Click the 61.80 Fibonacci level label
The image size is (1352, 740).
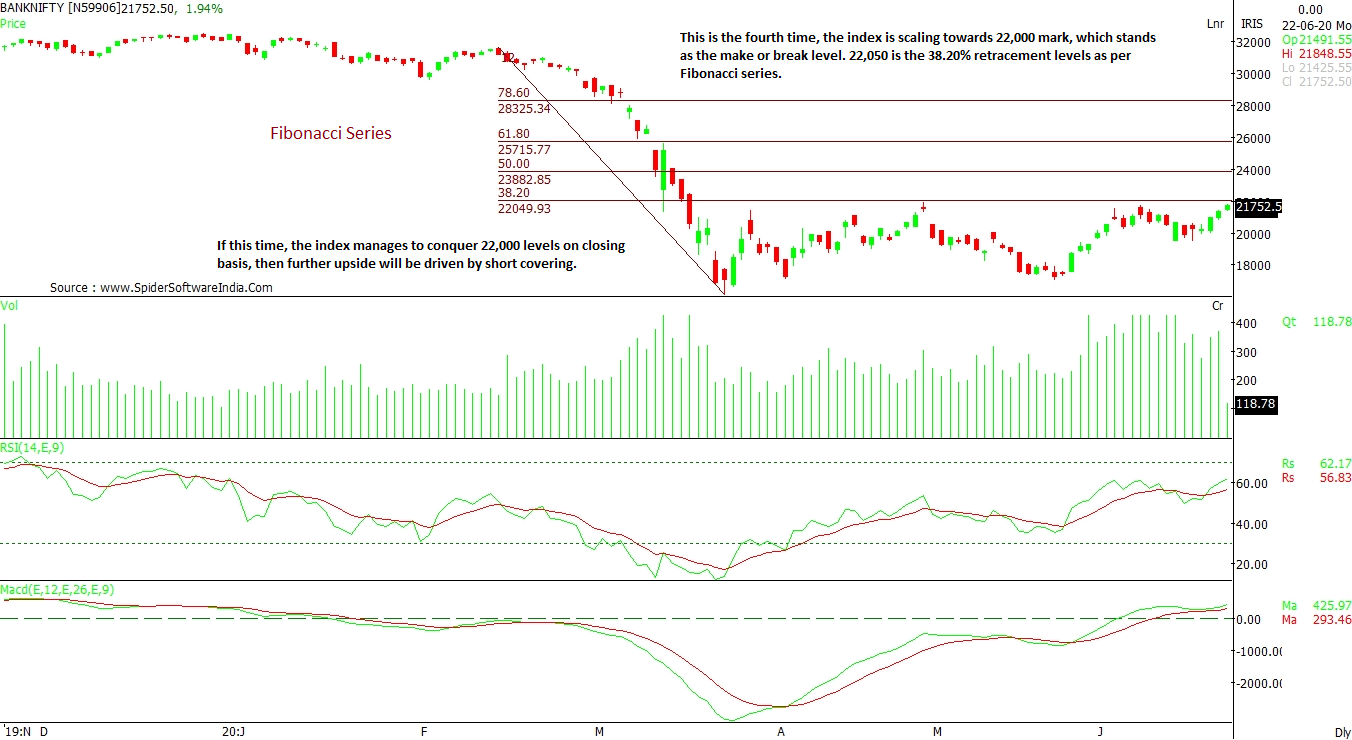tap(514, 134)
